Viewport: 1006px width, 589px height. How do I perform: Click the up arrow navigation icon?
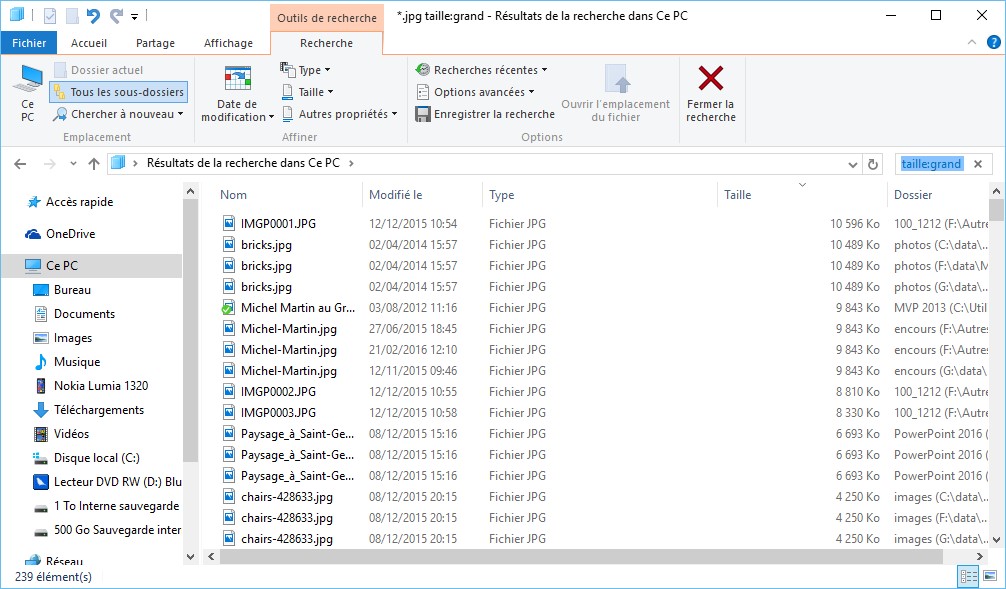[94, 164]
